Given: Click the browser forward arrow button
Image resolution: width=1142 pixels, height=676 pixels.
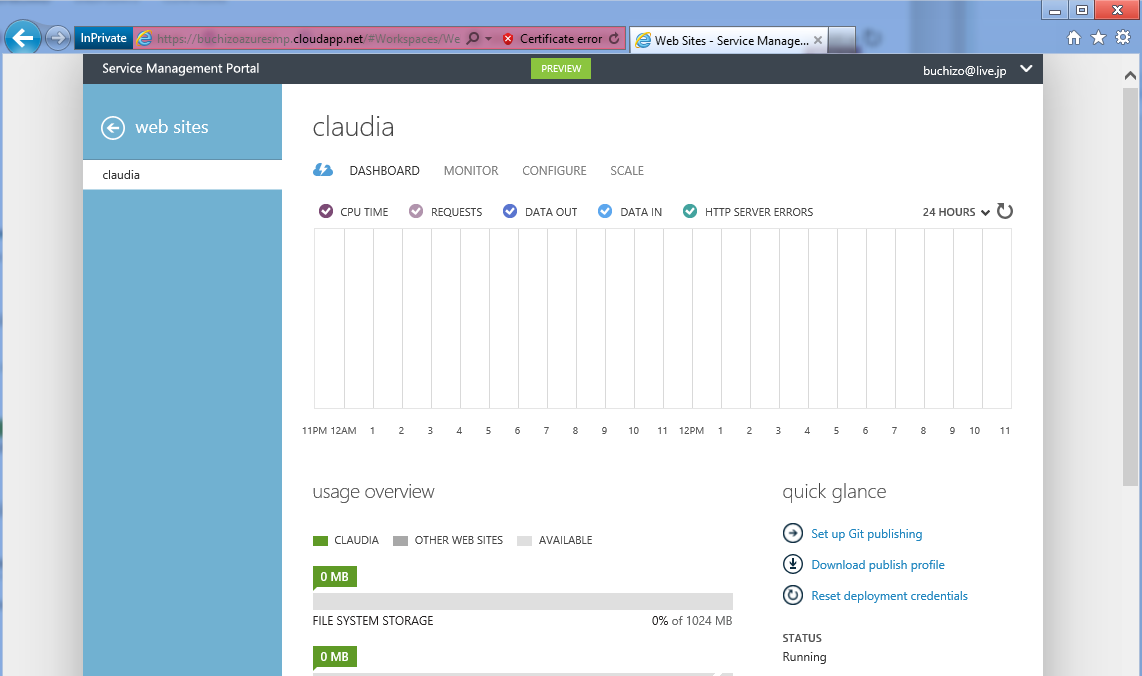Looking at the screenshot, I should click(58, 38).
